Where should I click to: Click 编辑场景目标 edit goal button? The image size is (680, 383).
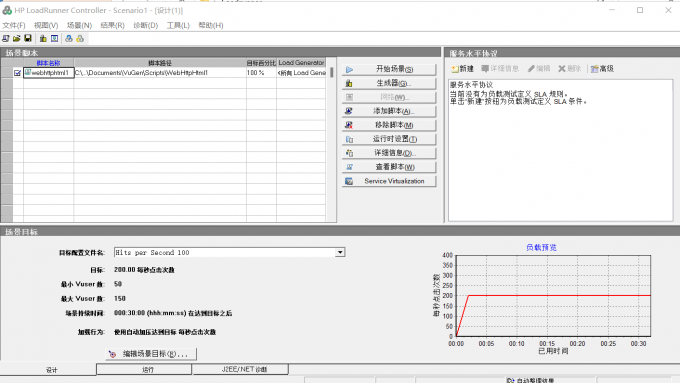point(151,354)
